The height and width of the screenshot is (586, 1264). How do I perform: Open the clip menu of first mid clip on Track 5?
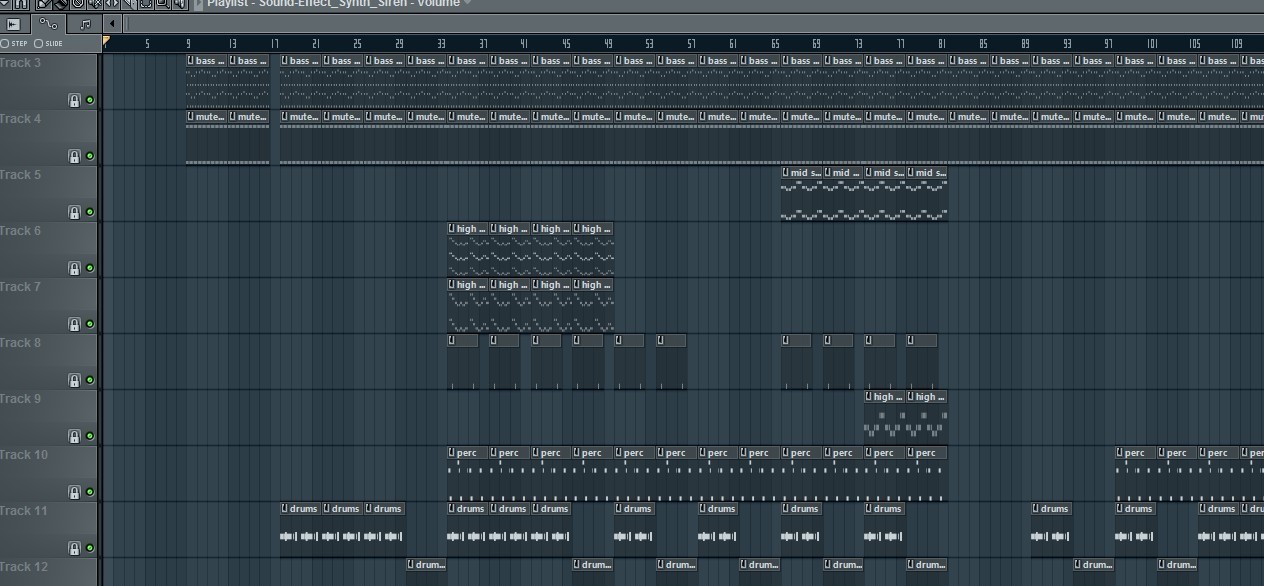(x=786, y=173)
